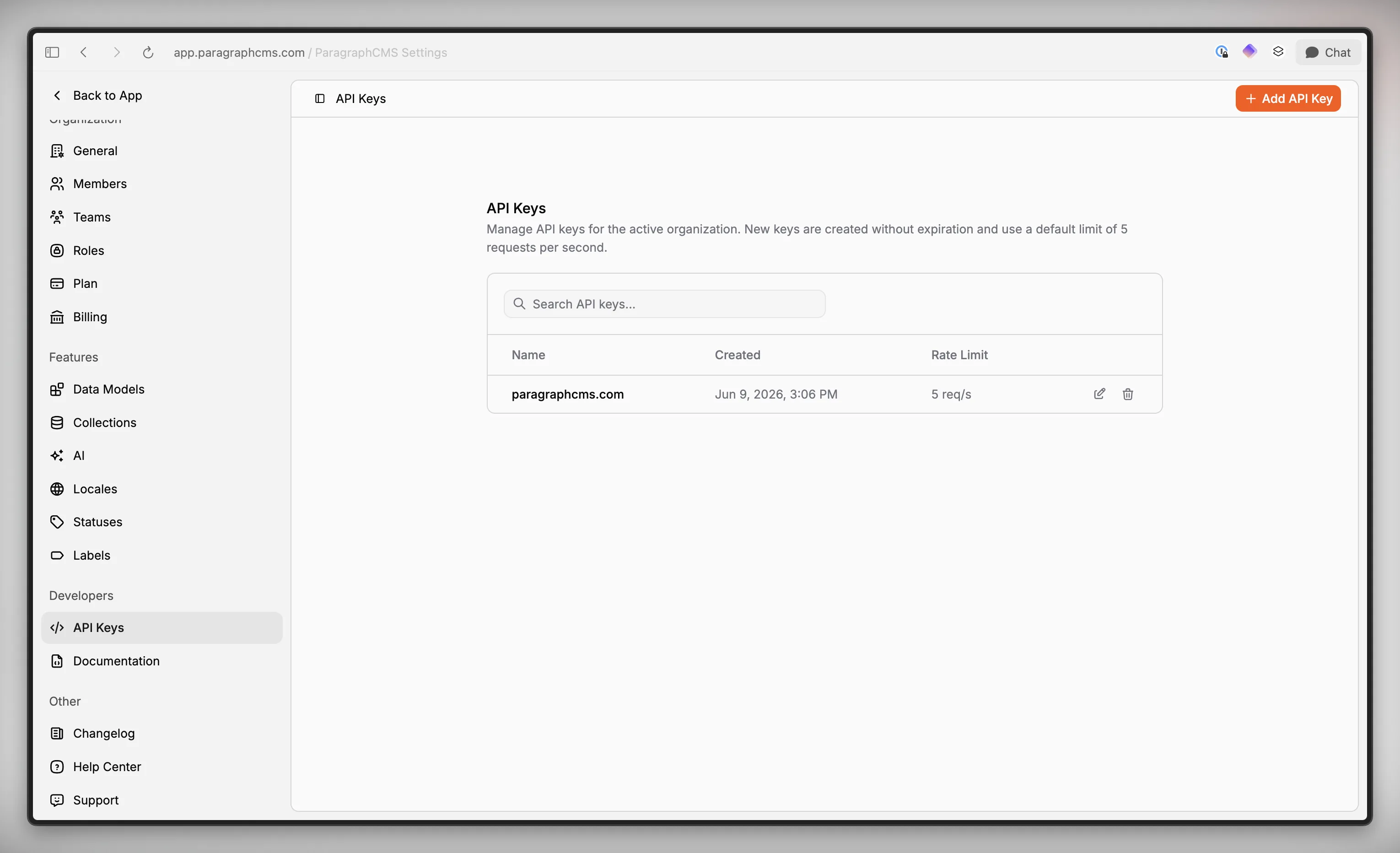The width and height of the screenshot is (1400, 853).
Task: Reload the page with the refresh icon
Action: (x=148, y=52)
